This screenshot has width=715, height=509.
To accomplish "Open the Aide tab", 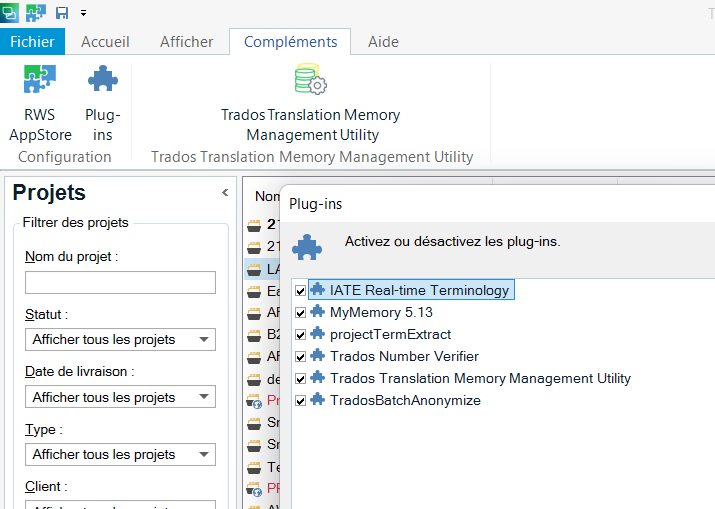I will coord(383,42).
